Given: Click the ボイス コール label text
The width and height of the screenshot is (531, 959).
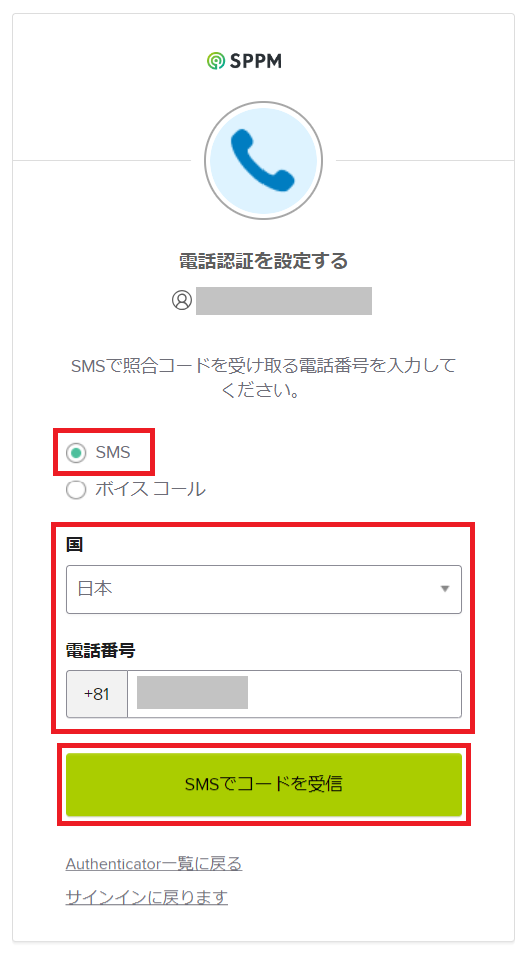Looking at the screenshot, I should pyautogui.click(x=150, y=489).
